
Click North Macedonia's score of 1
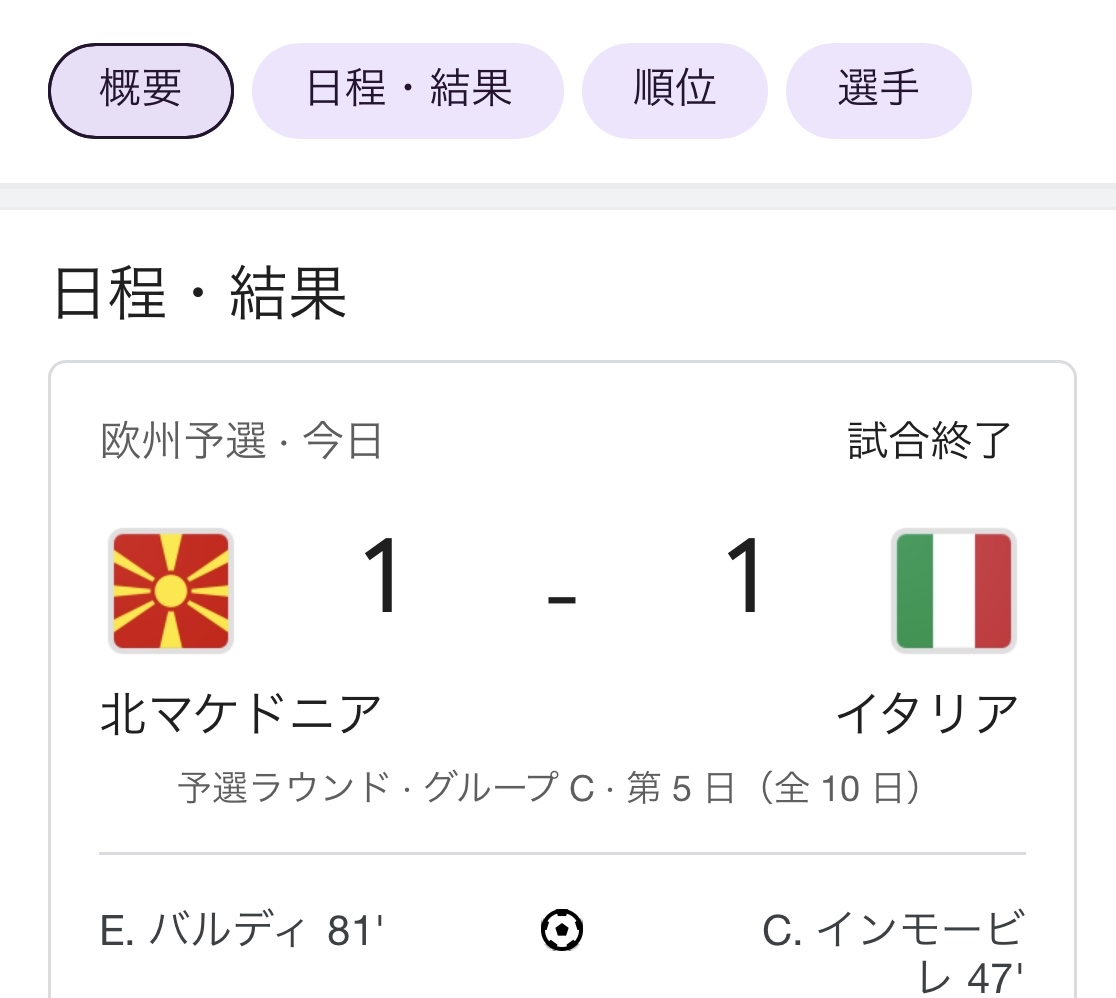[x=381, y=577]
